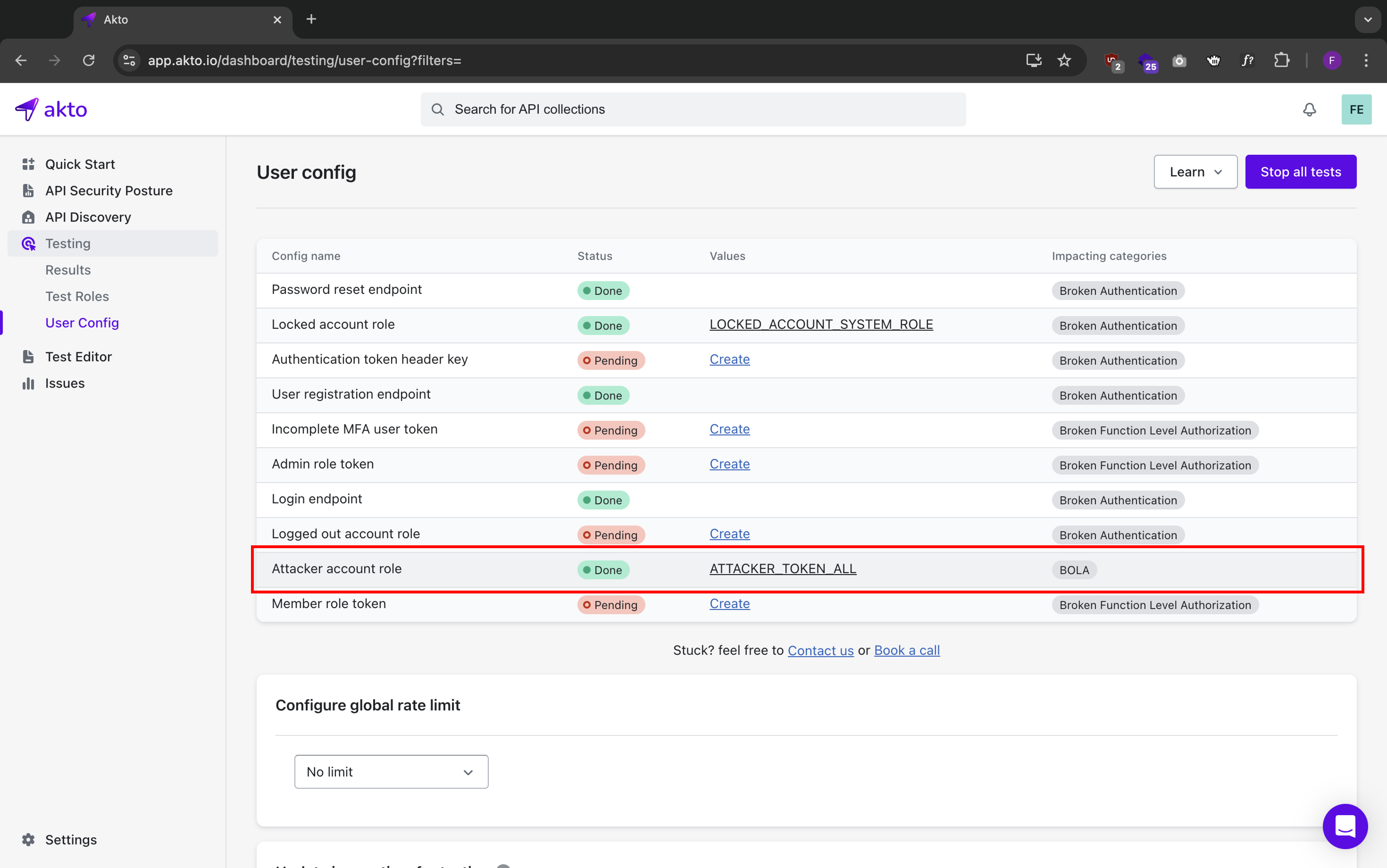Bookmark page with star icon
Screen dimensions: 1387x868
click(1064, 60)
